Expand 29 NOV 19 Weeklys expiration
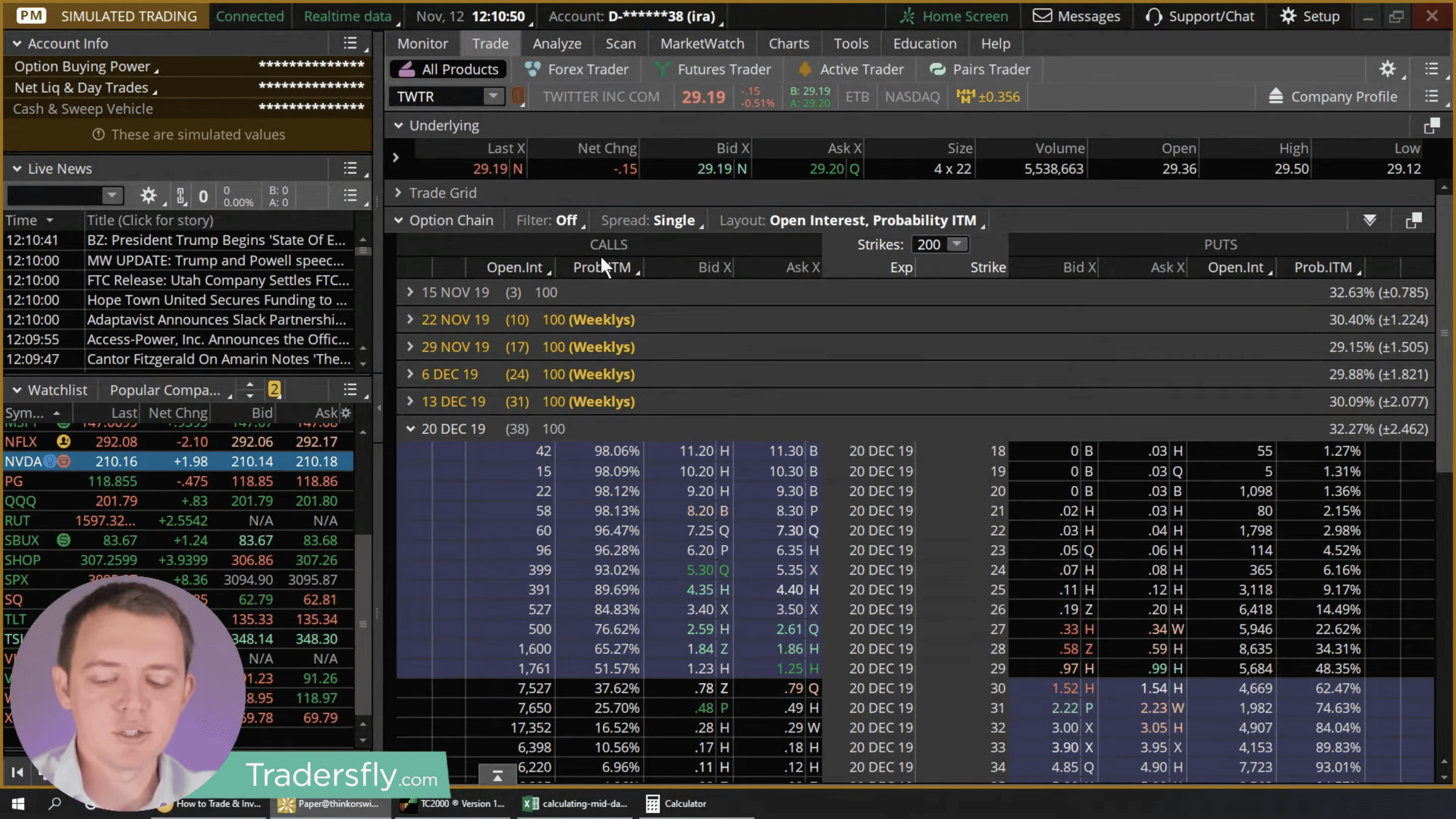1456x819 pixels. click(x=411, y=346)
